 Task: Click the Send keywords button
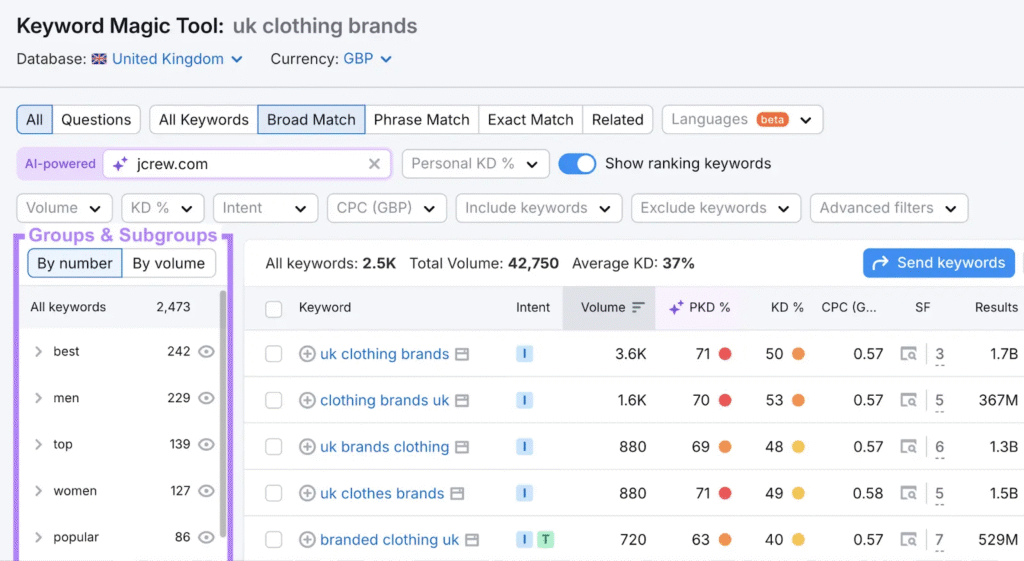939,263
